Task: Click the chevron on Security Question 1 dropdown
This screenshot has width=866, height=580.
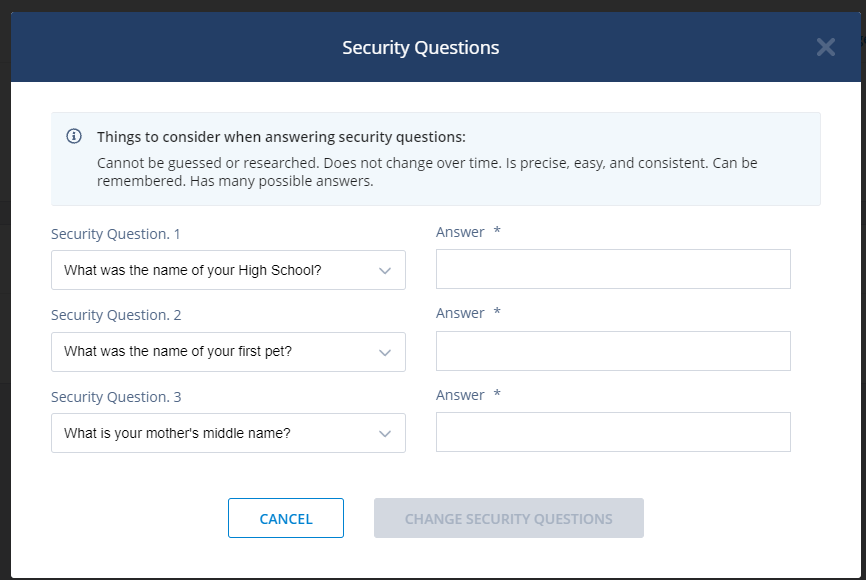Action: point(385,270)
